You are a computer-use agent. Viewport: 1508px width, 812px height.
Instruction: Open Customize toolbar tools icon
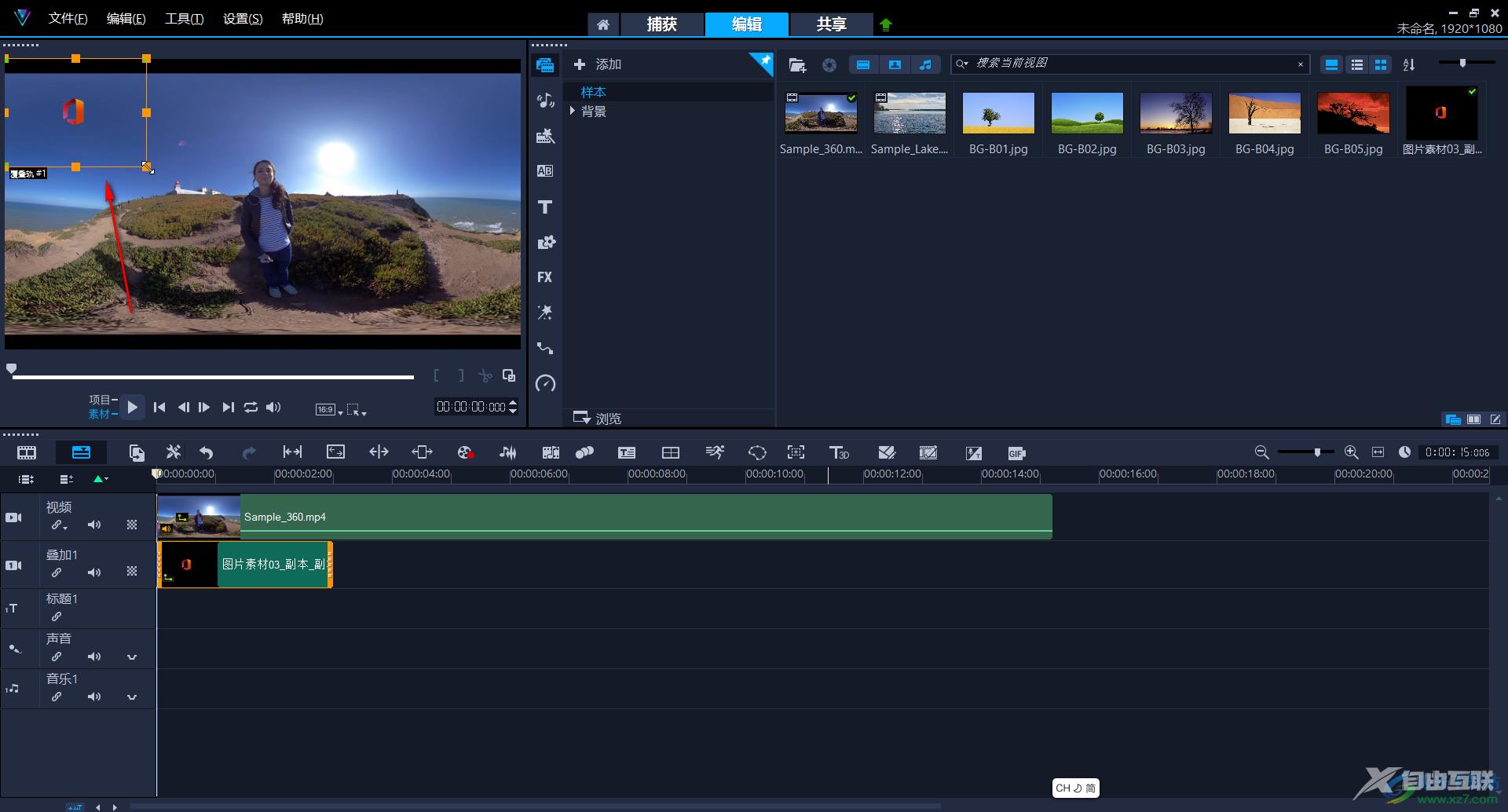[x=174, y=452]
